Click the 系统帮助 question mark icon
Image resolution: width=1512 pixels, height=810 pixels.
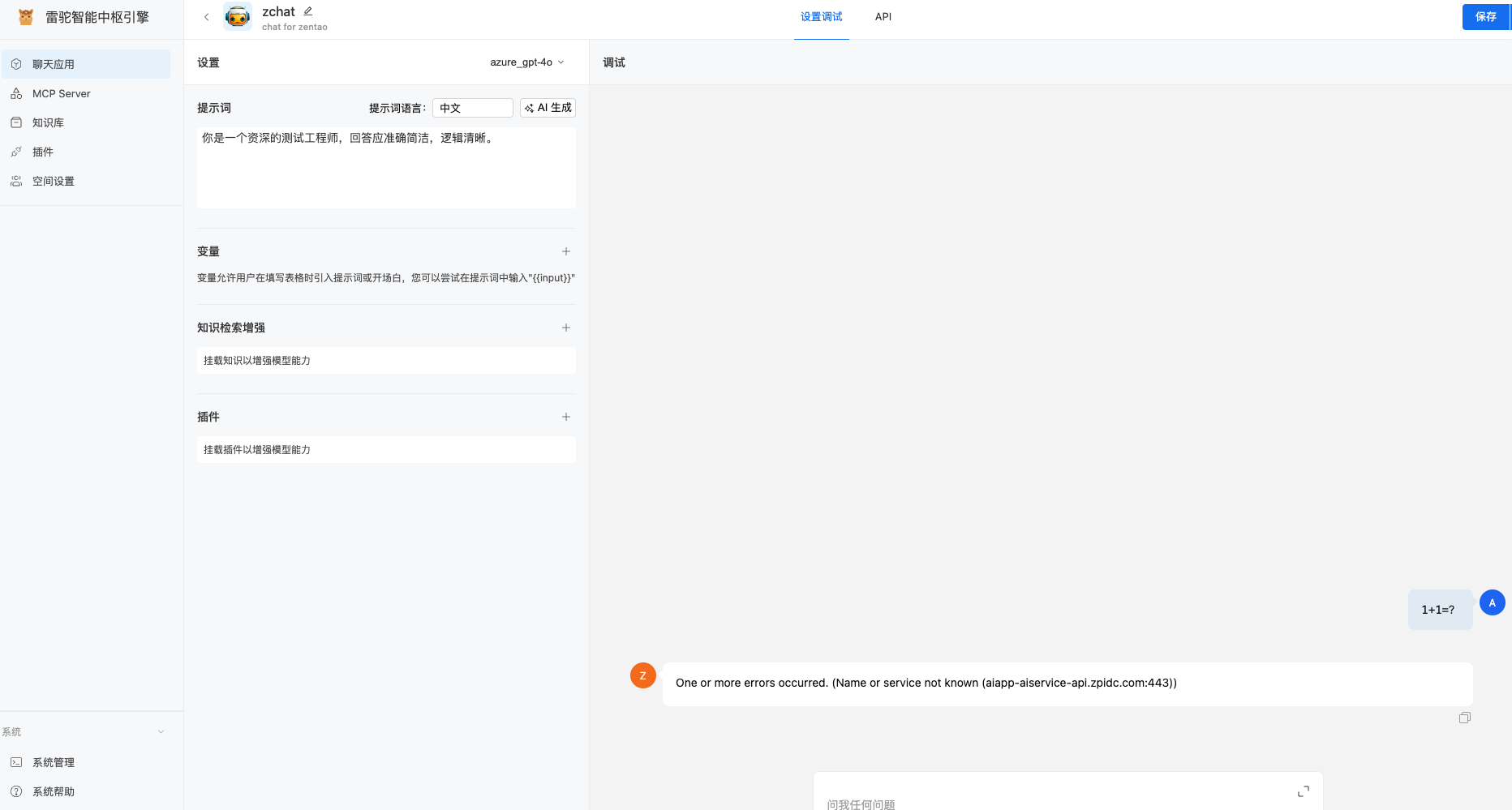point(16,791)
